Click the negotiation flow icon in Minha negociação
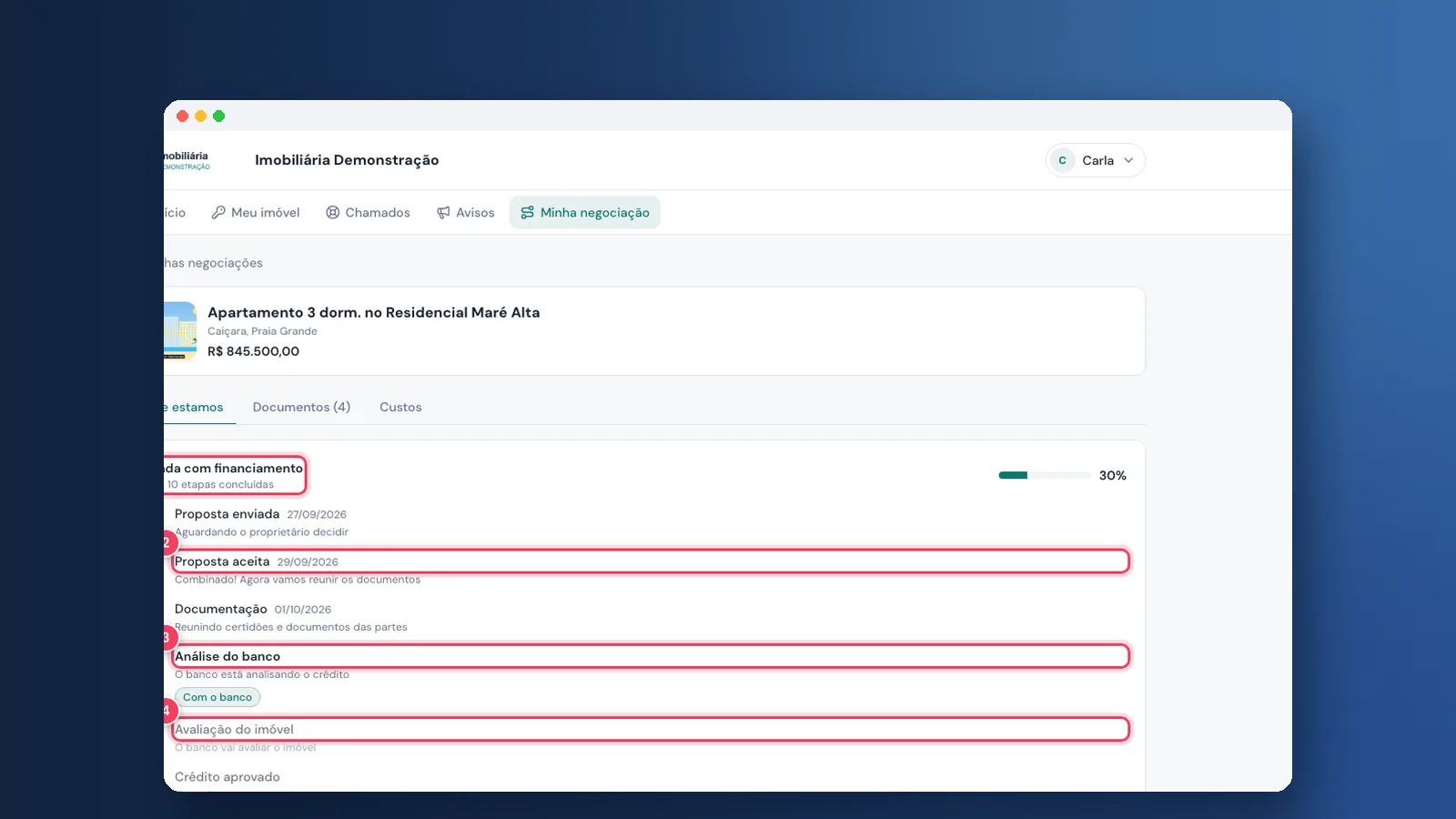The height and width of the screenshot is (819, 1456). [528, 212]
